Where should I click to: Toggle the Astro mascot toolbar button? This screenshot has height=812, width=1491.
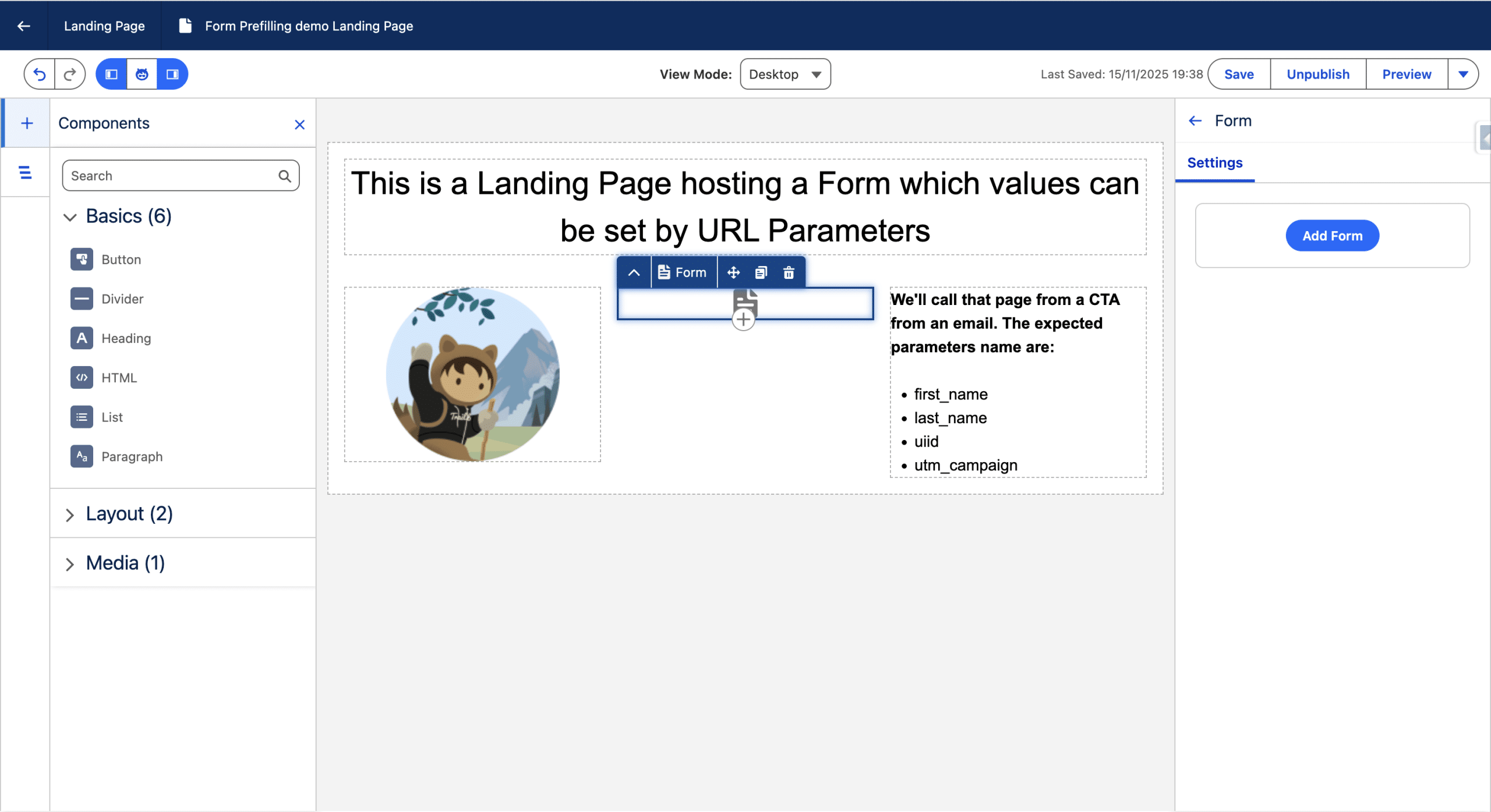coord(142,74)
